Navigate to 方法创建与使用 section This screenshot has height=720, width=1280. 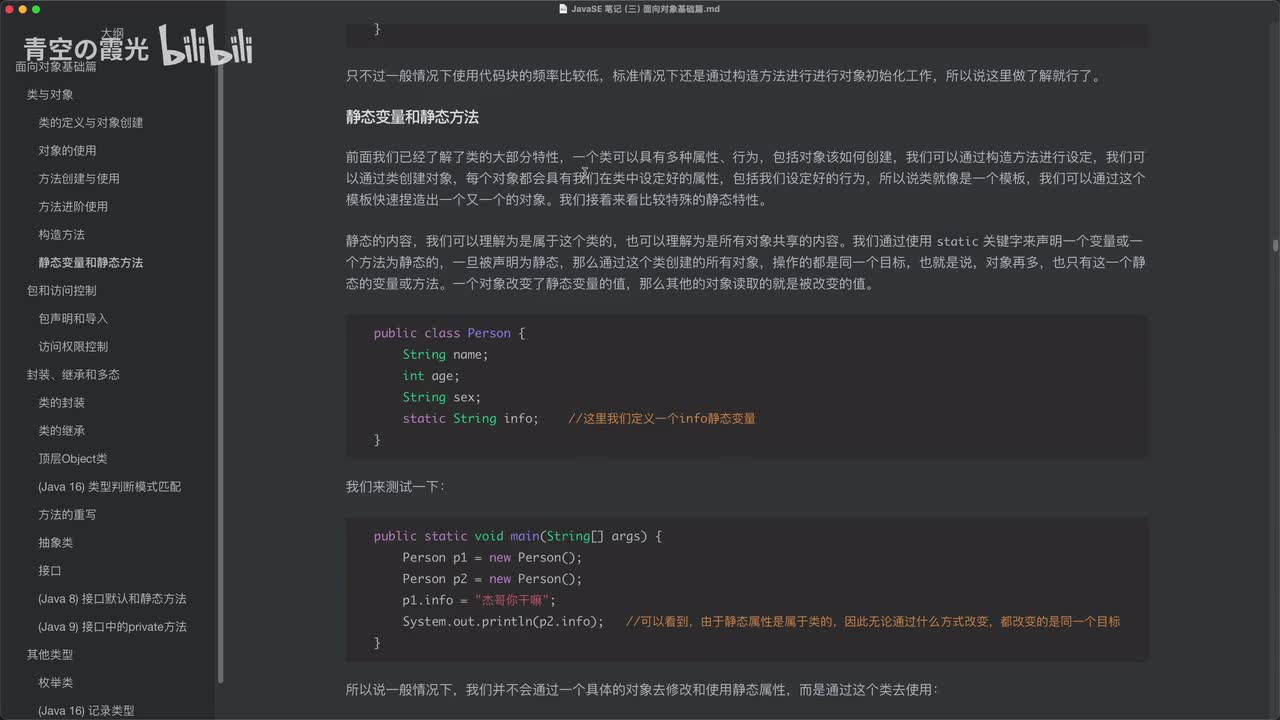pyautogui.click(x=79, y=179)
